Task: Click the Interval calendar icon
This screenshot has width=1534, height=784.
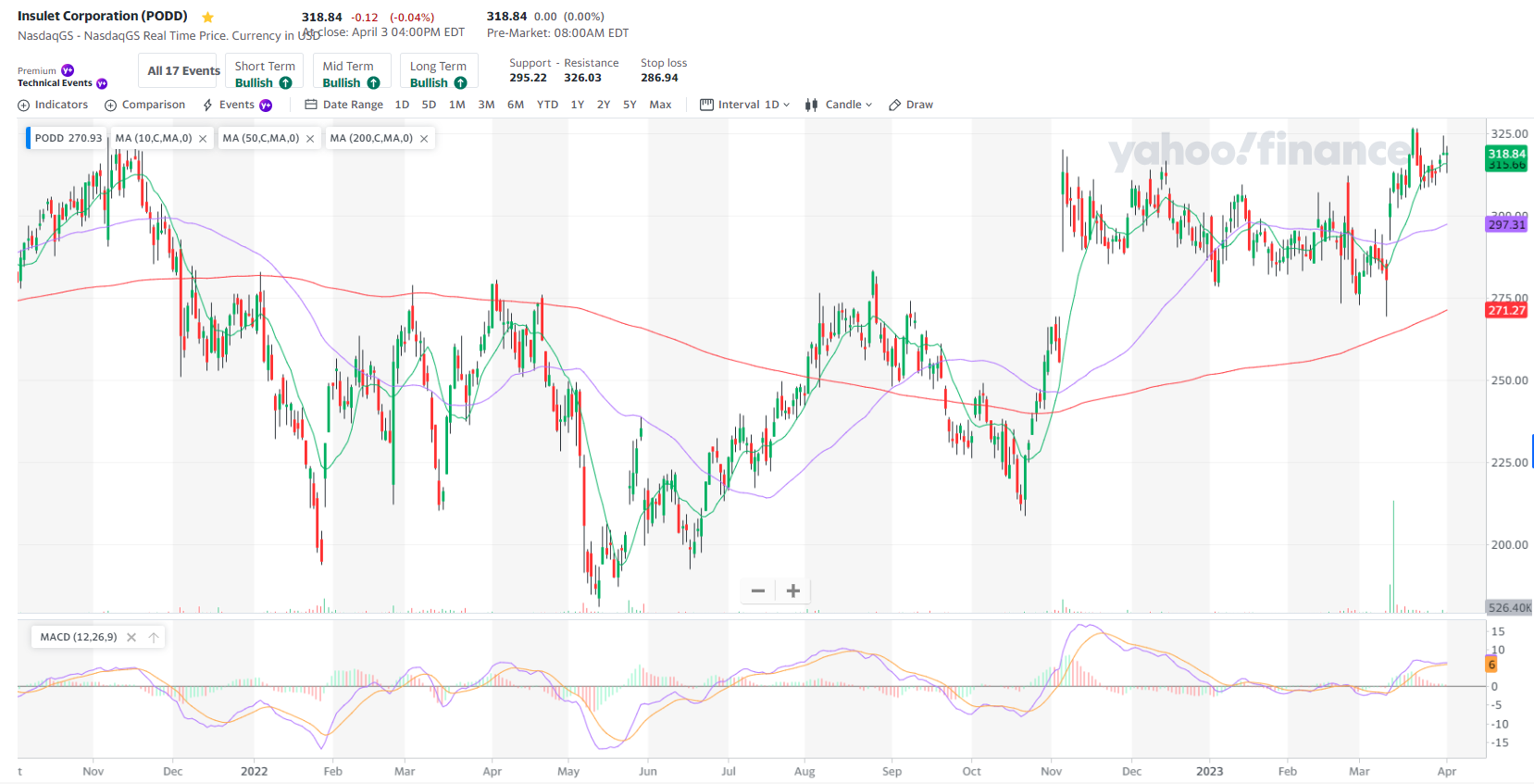Action: [x=706, y=105]
